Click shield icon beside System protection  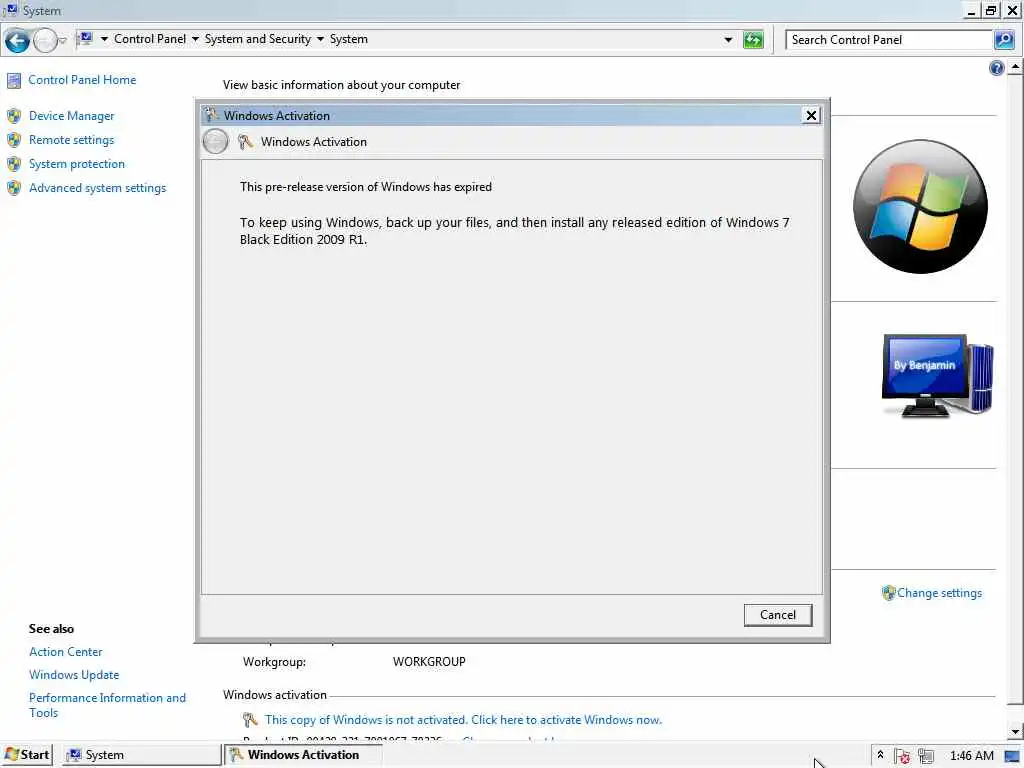[x=14, y=165]
